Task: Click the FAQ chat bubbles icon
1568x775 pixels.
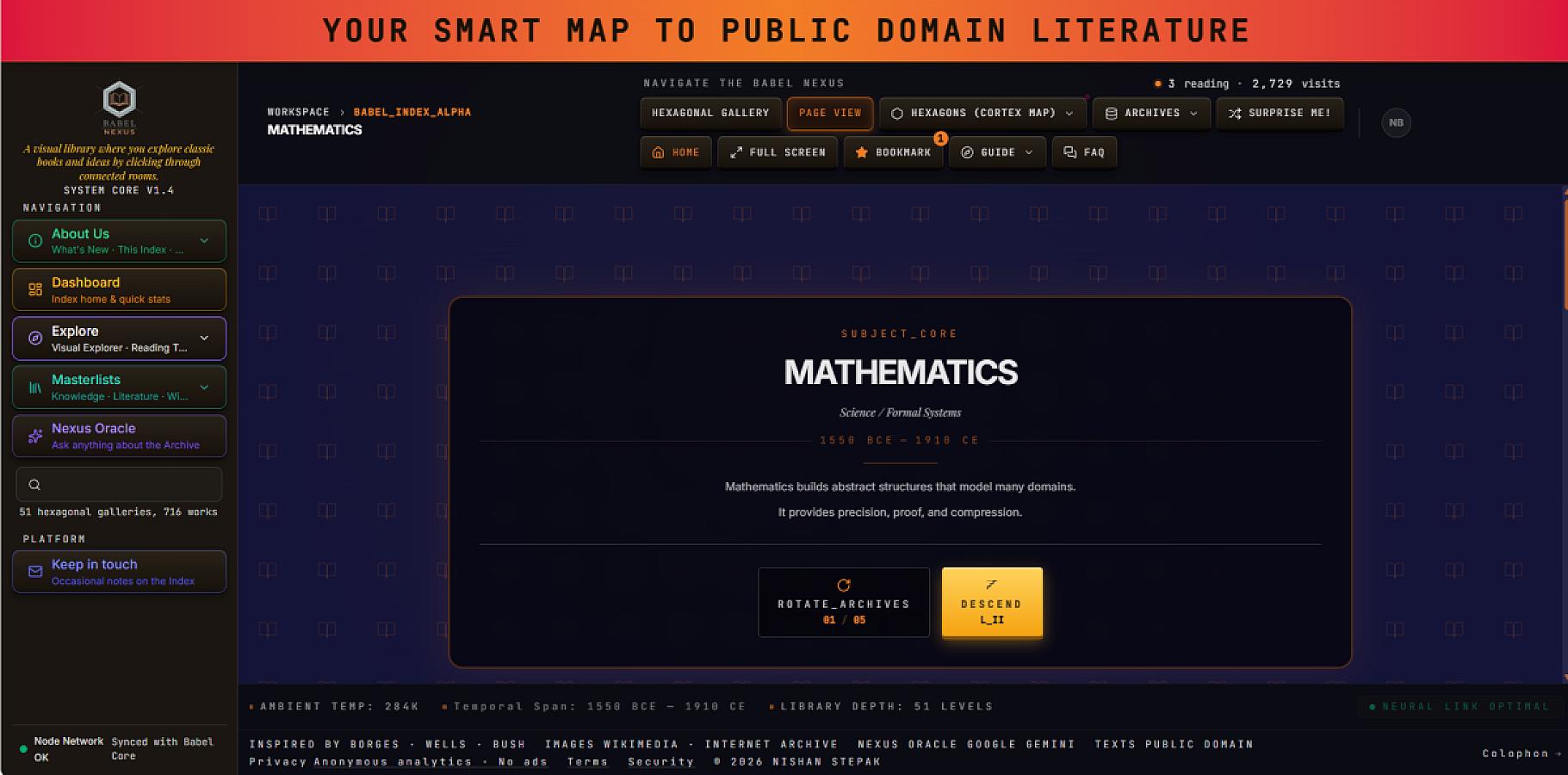Action: pyautogui.click(x=1070, y=152)
